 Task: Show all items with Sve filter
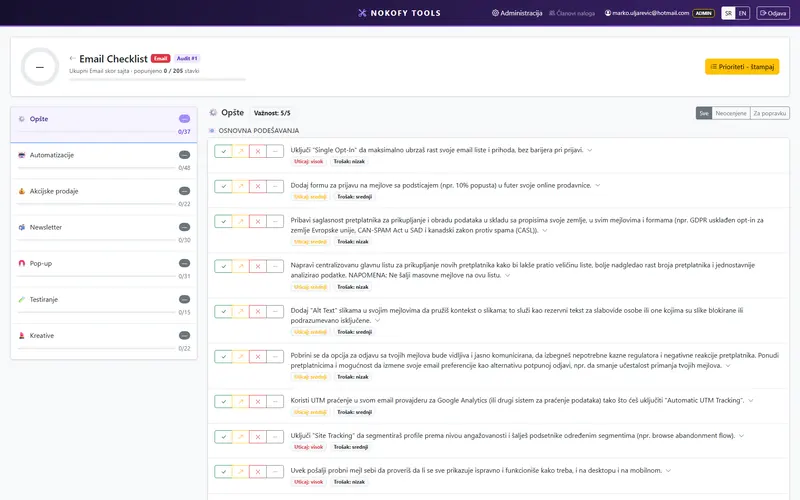pyautogui.click(x=704, y=113)
